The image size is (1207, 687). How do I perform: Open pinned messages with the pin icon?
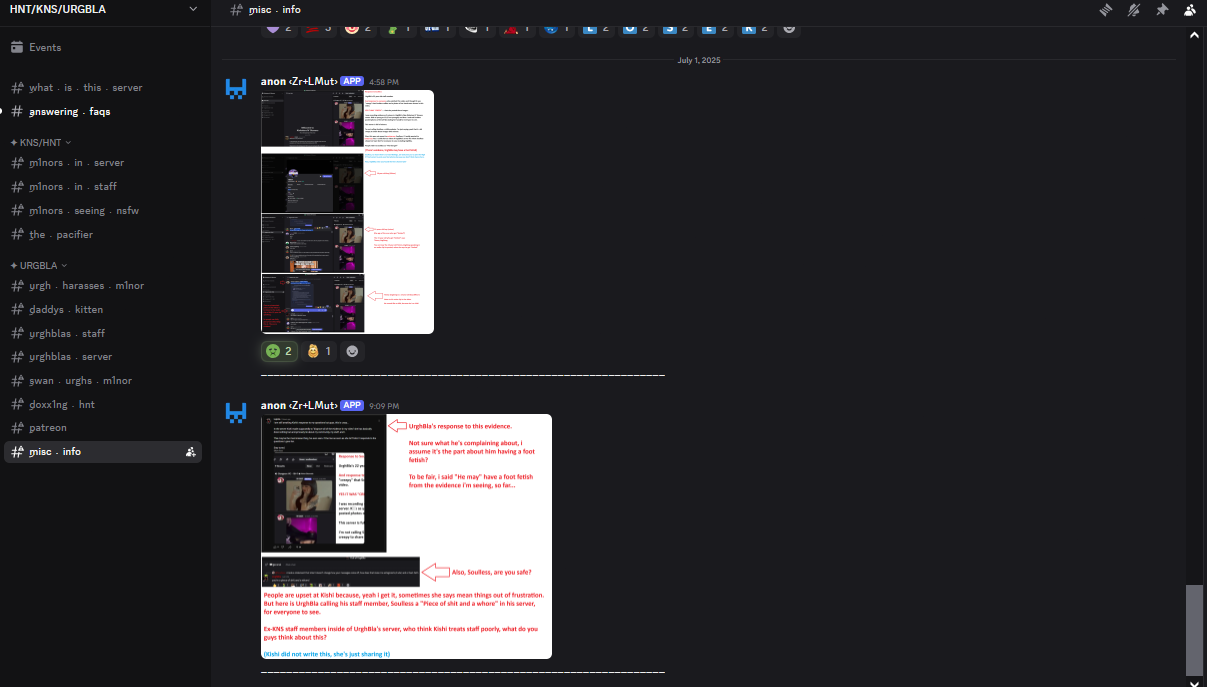tap(1162, 10)
